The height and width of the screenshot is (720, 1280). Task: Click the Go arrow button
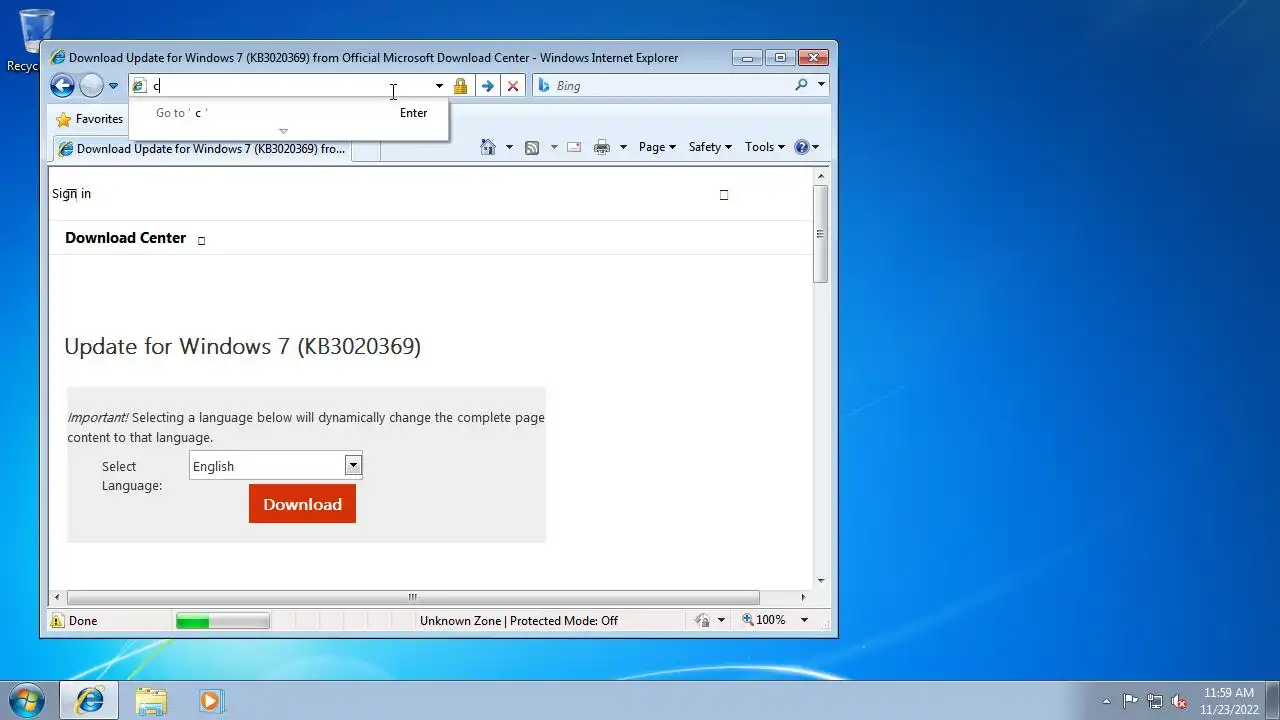click(487, 86)
